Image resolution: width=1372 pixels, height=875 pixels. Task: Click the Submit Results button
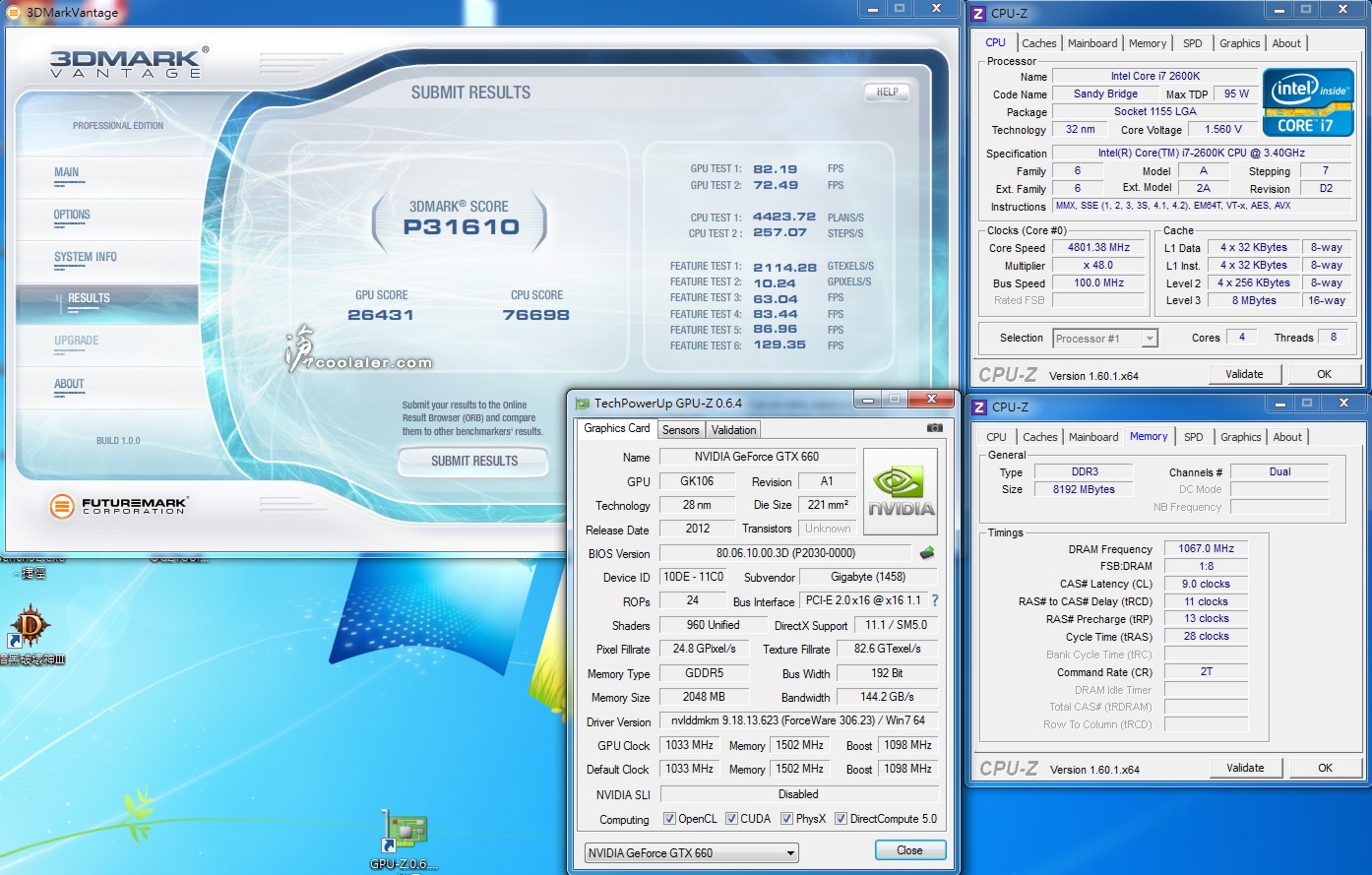coord(474,461)
